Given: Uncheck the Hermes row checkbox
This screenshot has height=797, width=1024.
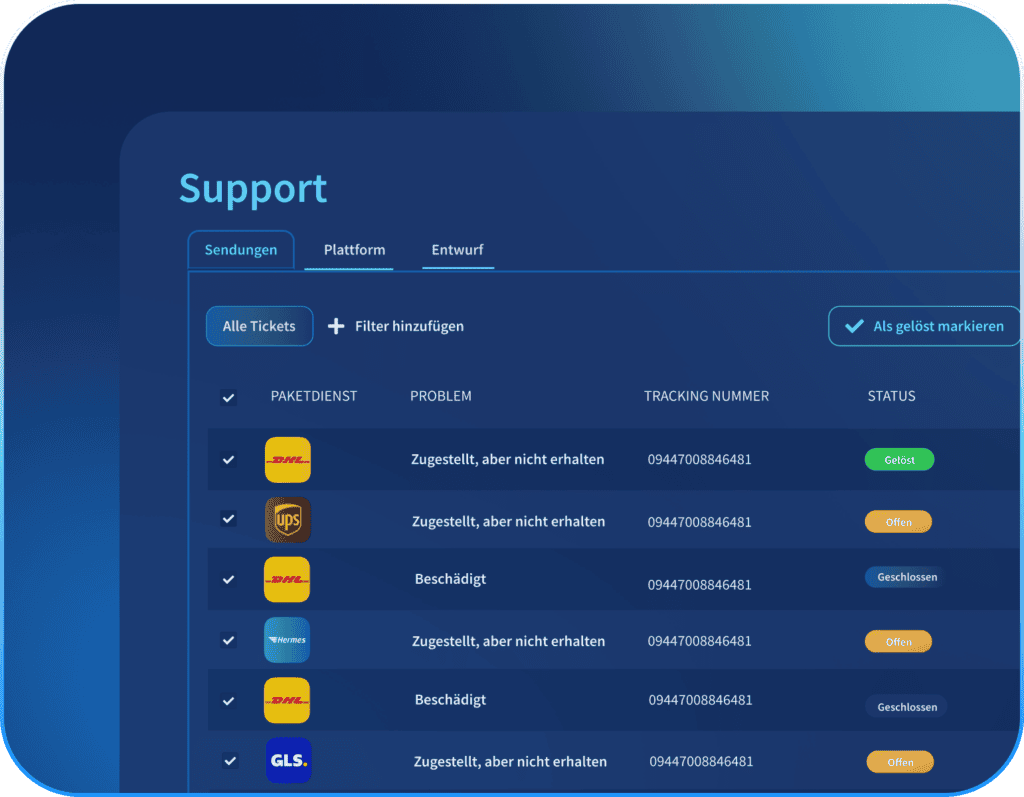Looking at the screenshot, I should coord(228,640).
